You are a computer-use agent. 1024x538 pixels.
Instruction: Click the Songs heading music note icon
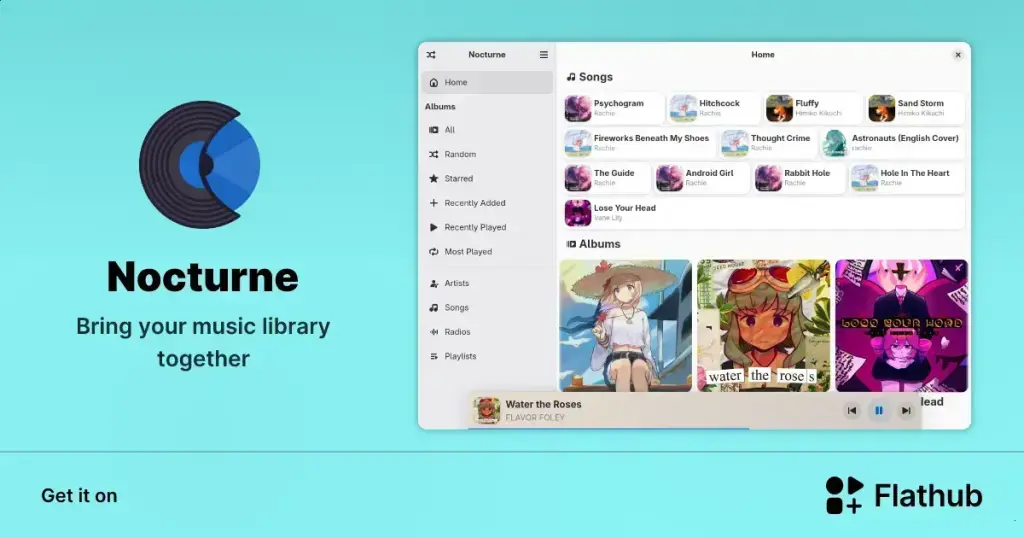(571, 77)
